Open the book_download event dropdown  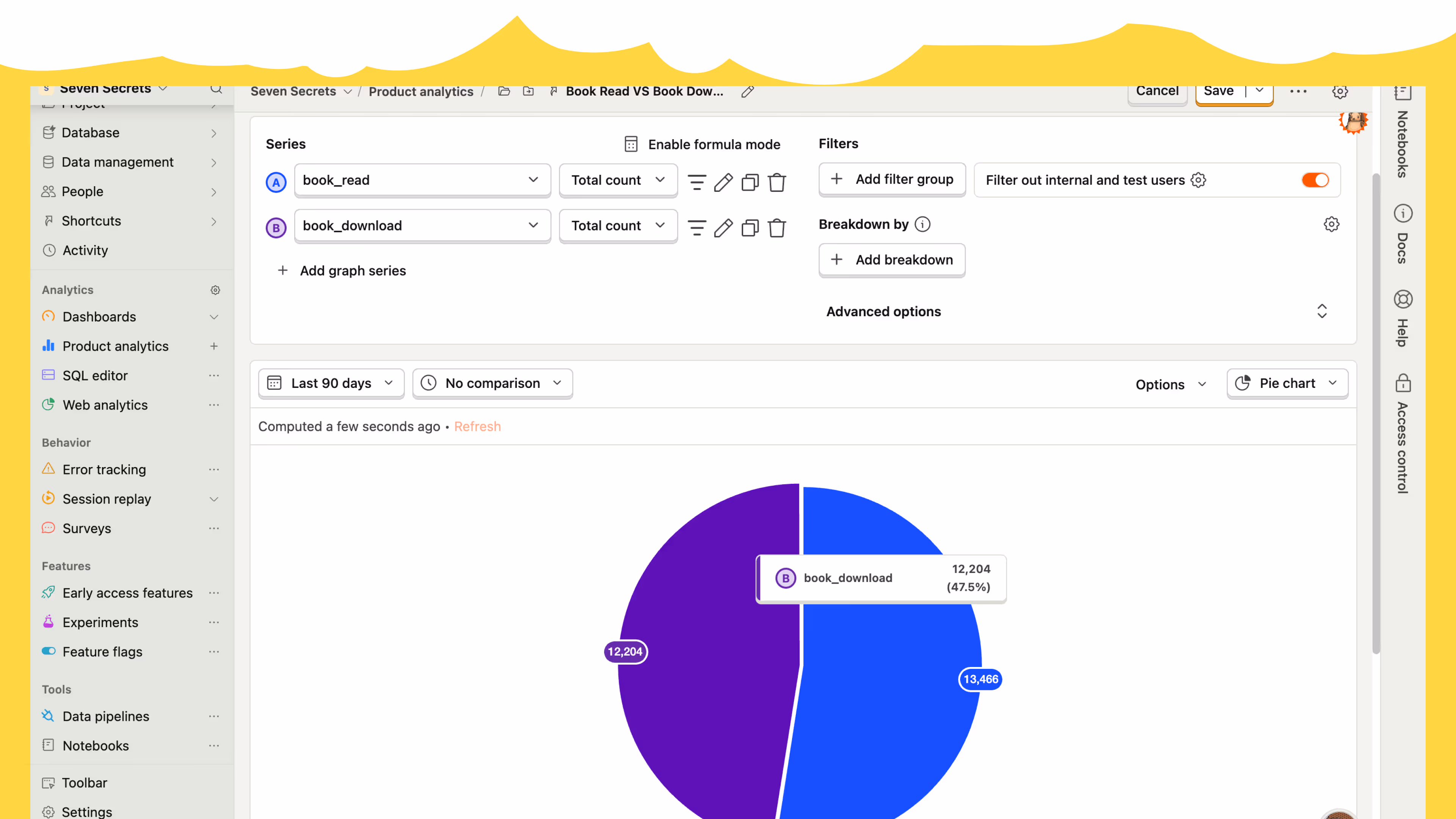422,226
